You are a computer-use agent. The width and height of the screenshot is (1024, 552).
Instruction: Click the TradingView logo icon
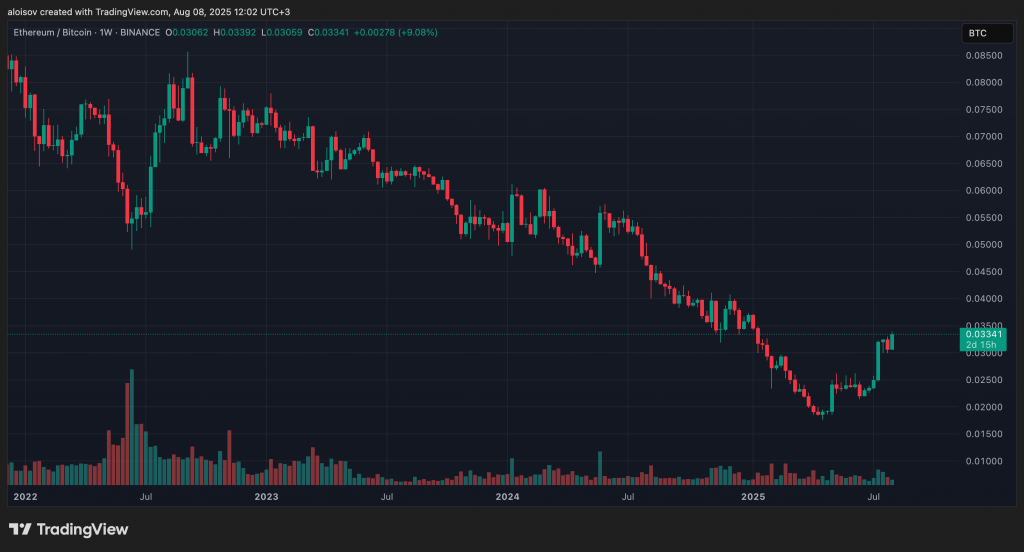click(20, 529)
